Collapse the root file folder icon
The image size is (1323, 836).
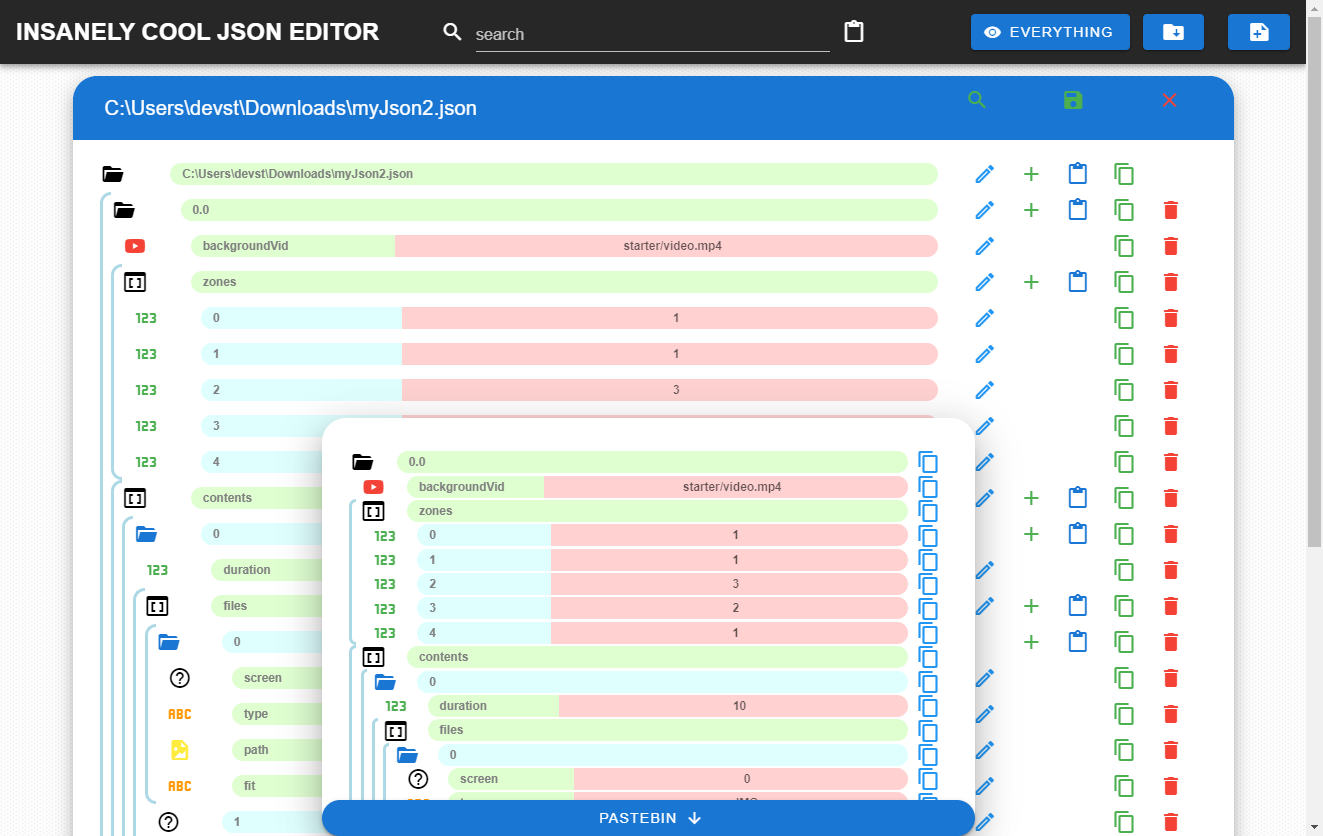(x=113, y=174)
